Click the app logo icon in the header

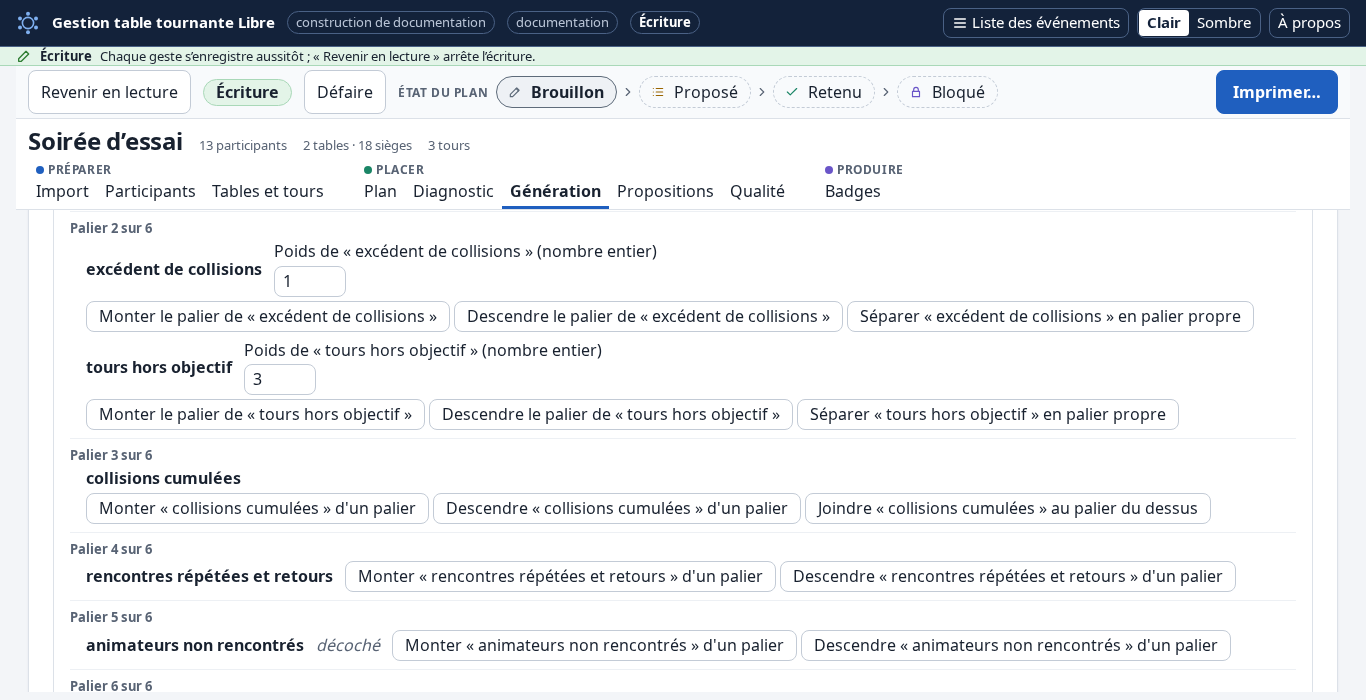tap(28, 23)
